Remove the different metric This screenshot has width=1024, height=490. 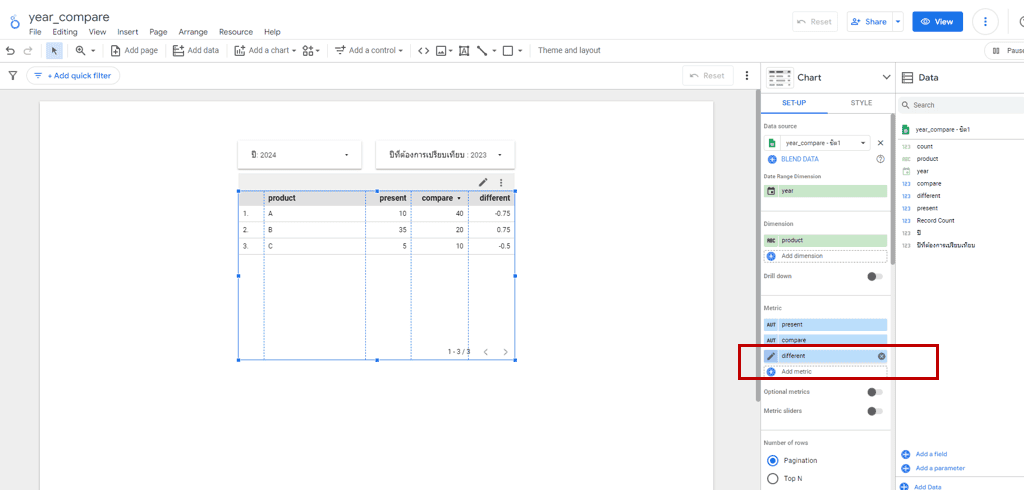(881, 356)
